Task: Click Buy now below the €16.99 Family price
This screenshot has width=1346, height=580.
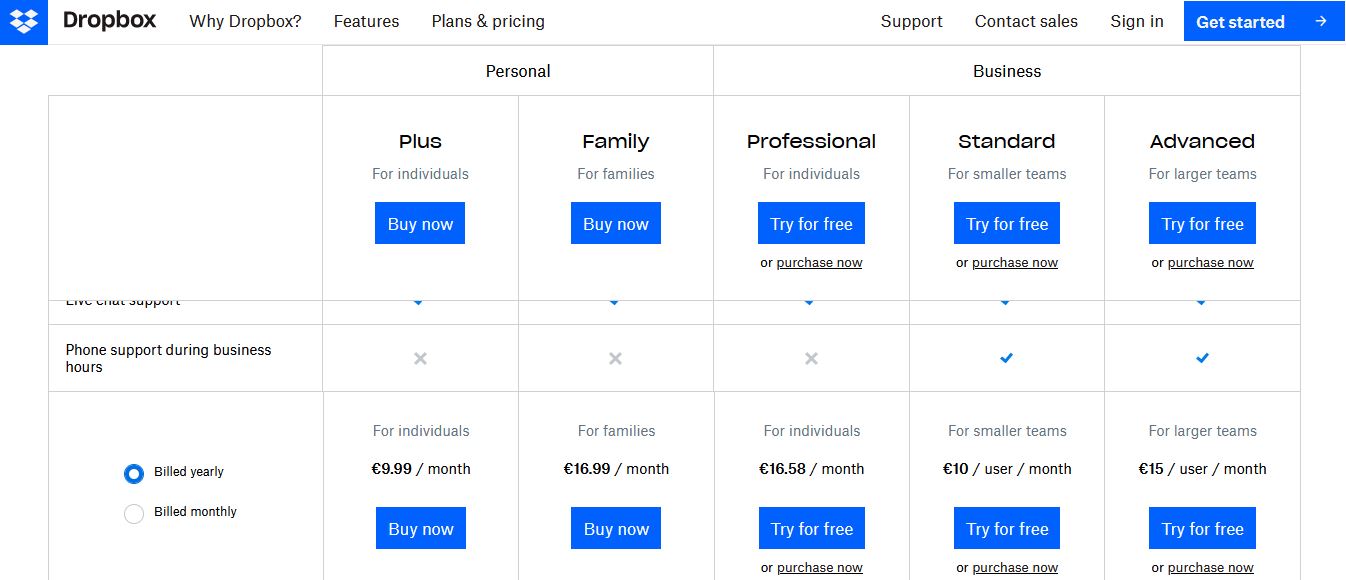Action: [616, 529]
